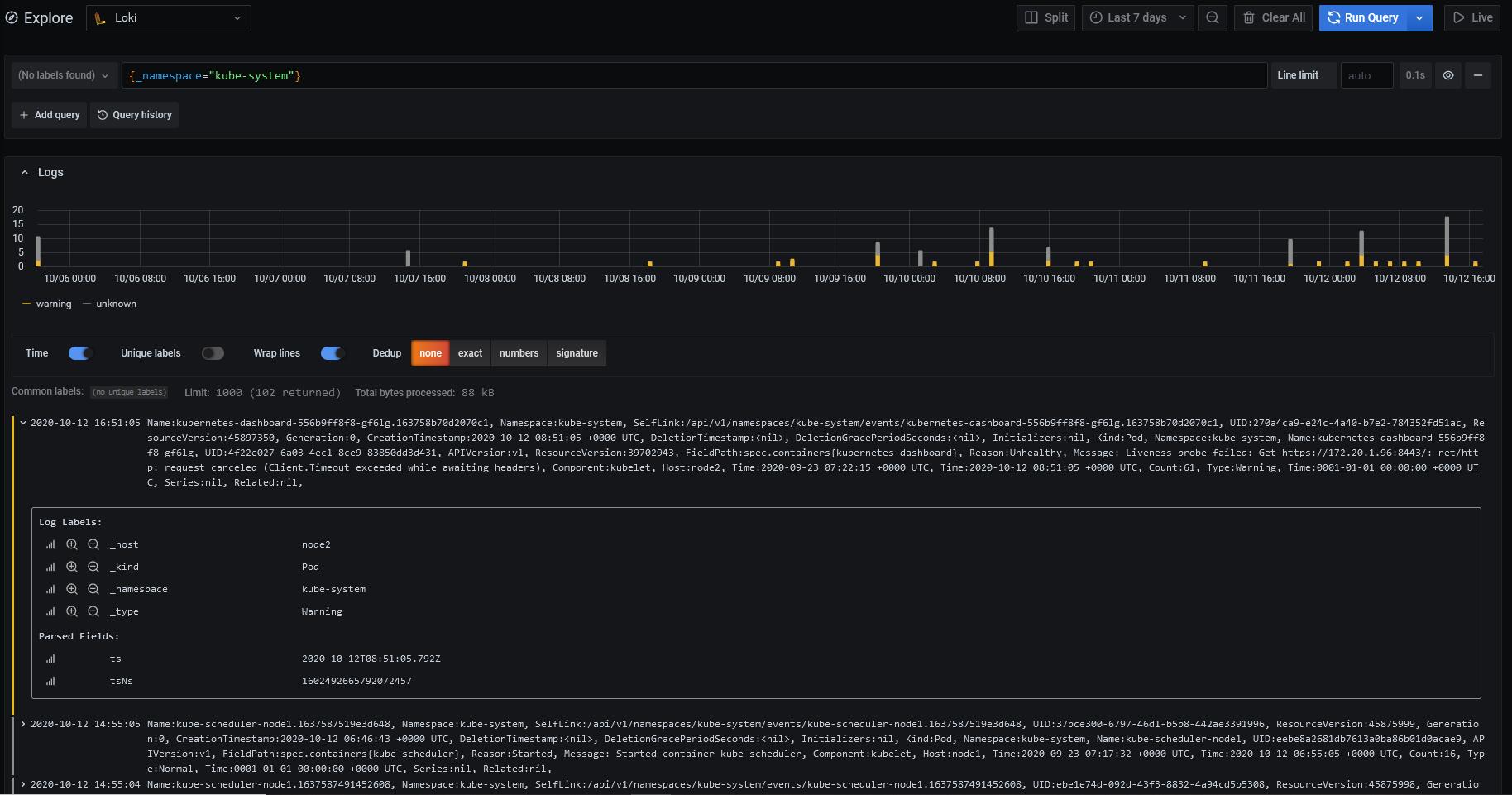Filter out _type value Warning
Image resolution: width=1512 pixels, height=795 pixels.
coord(93,611)
